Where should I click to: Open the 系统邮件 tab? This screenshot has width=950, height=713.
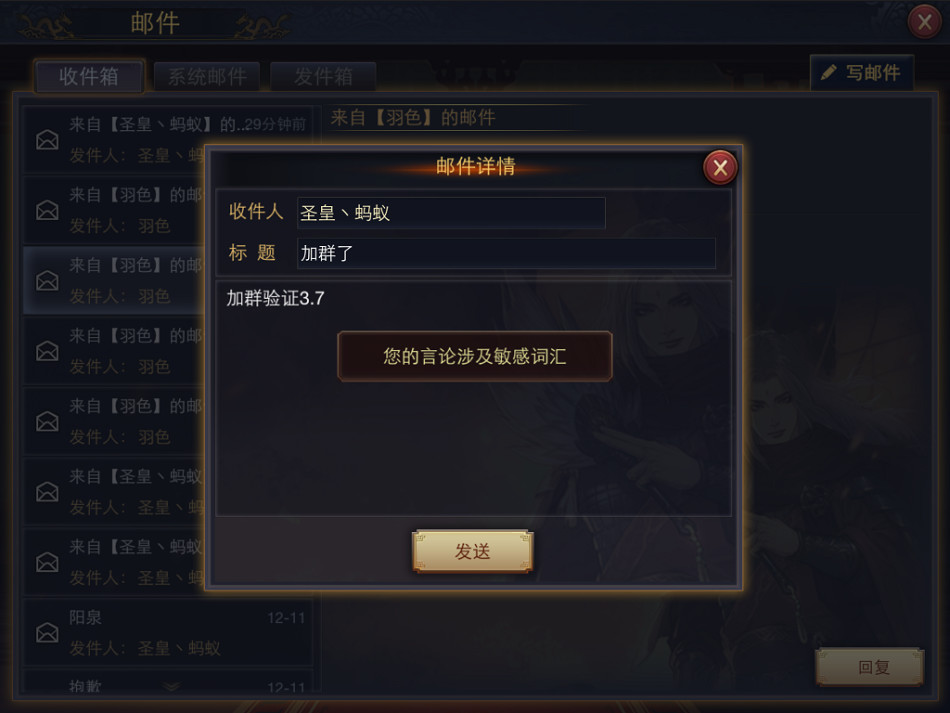(x=207, y=77)
